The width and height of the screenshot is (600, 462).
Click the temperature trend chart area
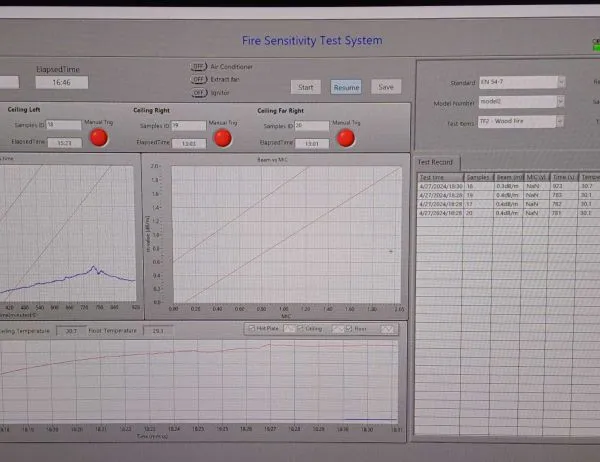pos(199,382)
